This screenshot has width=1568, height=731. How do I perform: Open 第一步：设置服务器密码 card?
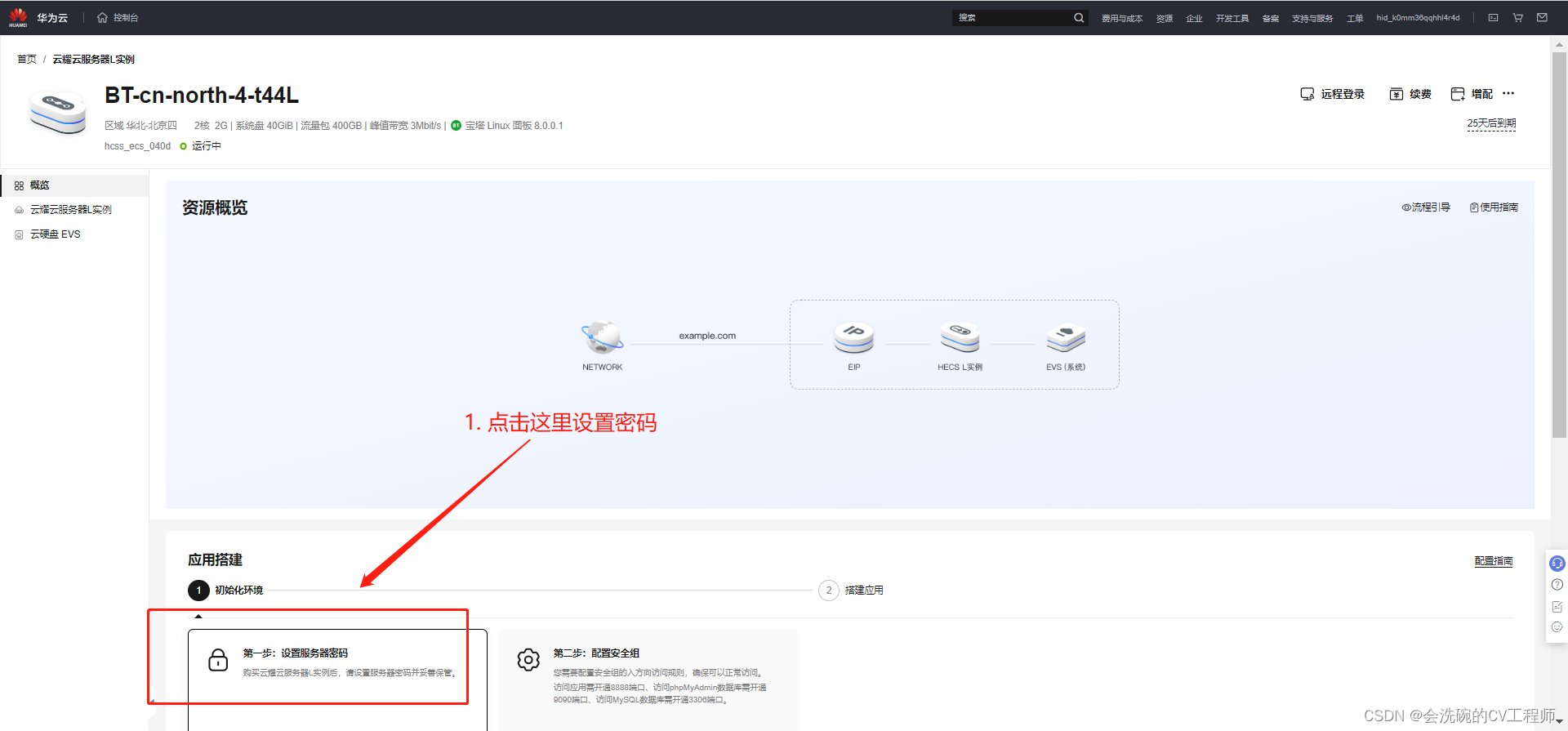[337, 680]
